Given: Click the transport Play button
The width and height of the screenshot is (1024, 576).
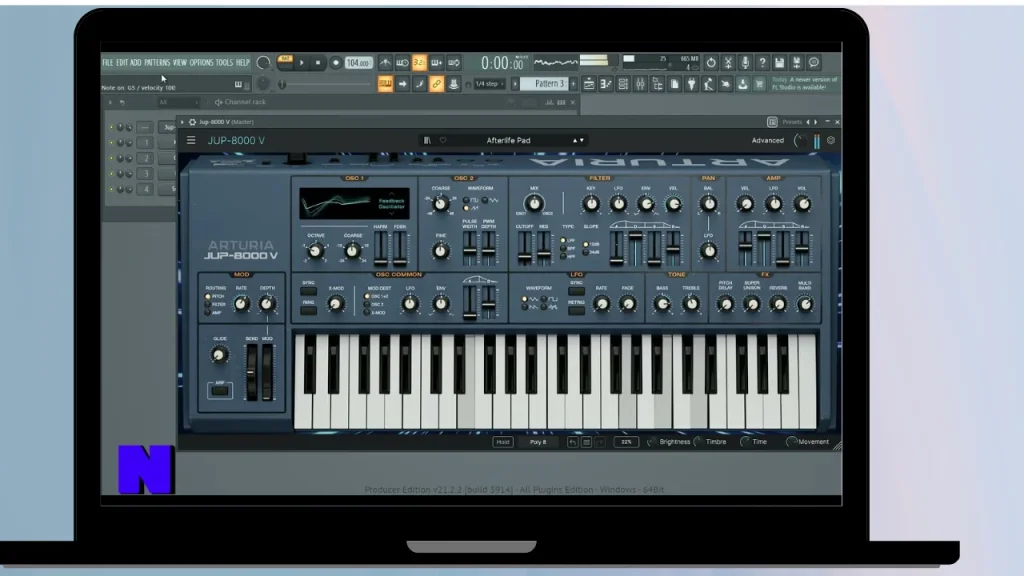Looking at the screenshot, I should pos(302,63).
